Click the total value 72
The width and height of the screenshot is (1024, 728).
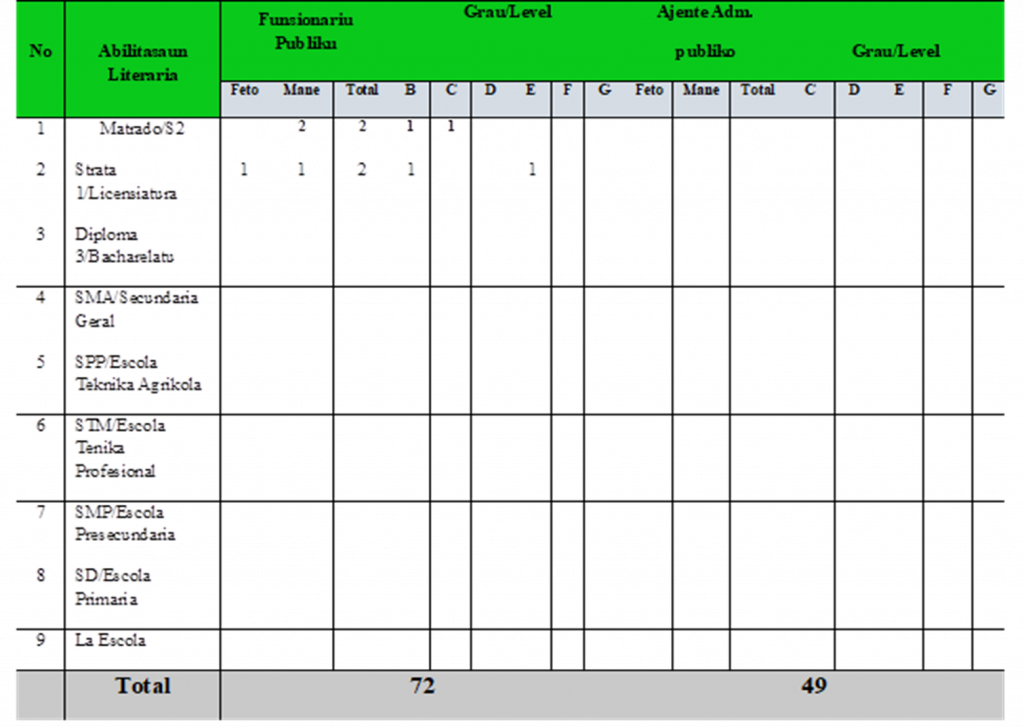tap(422, 686)
